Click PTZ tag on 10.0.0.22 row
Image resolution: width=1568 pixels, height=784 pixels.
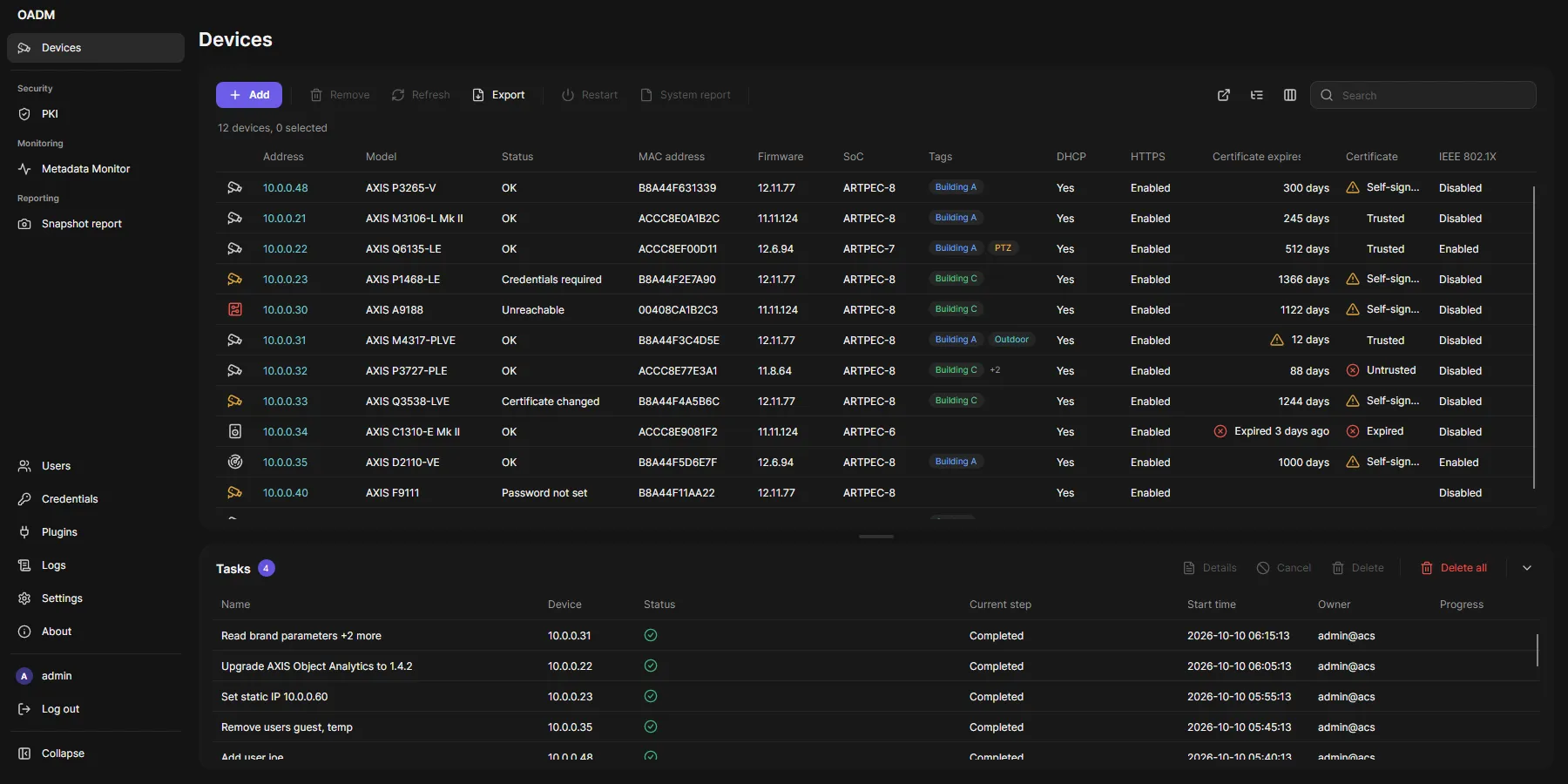[1003, 248]
